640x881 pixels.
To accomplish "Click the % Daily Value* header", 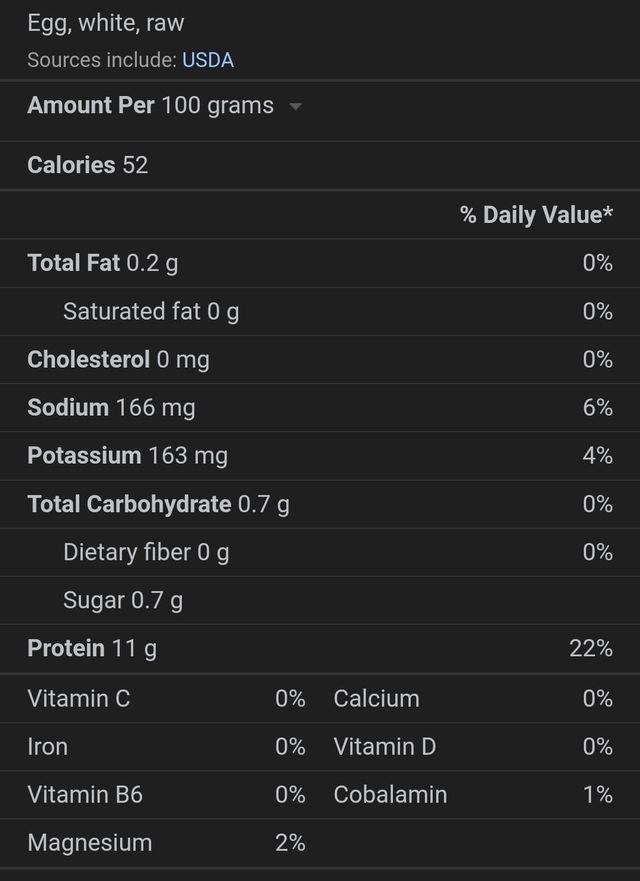I will click(536, 215).
